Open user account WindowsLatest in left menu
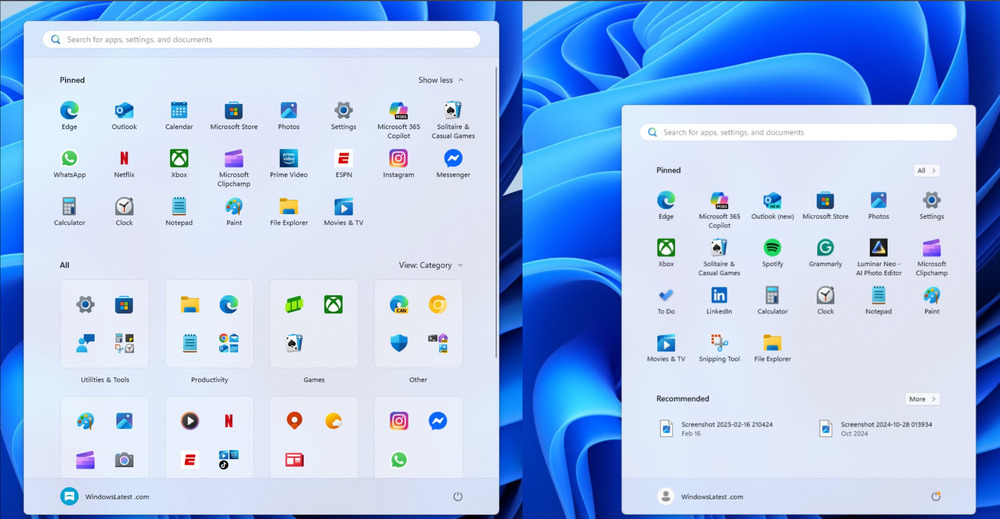This screenshot has height=519, width=1000. (105, 497)
